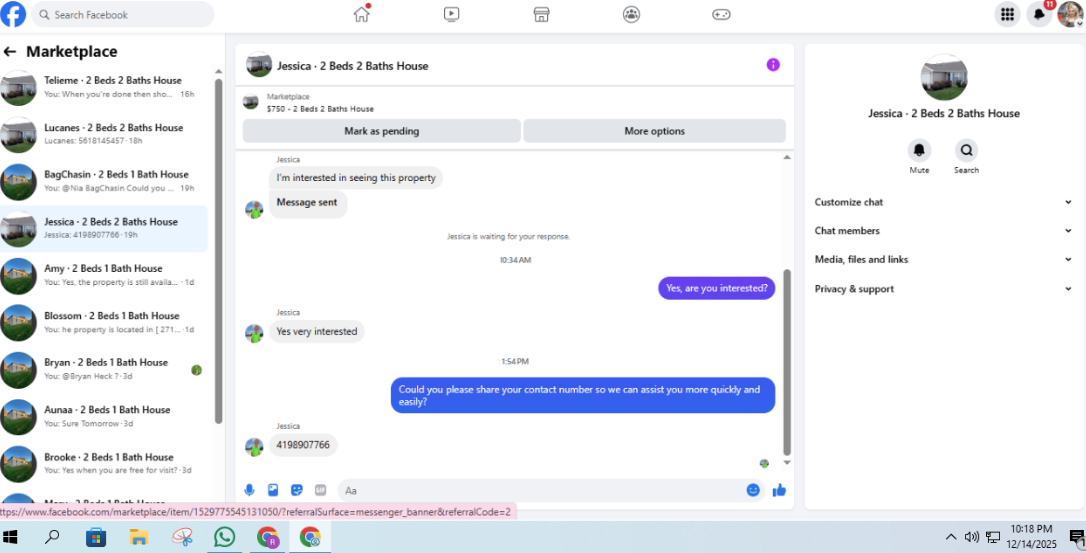Click the More options button
The height and width of the screenshot is (553, 1086).
point(655,131)
